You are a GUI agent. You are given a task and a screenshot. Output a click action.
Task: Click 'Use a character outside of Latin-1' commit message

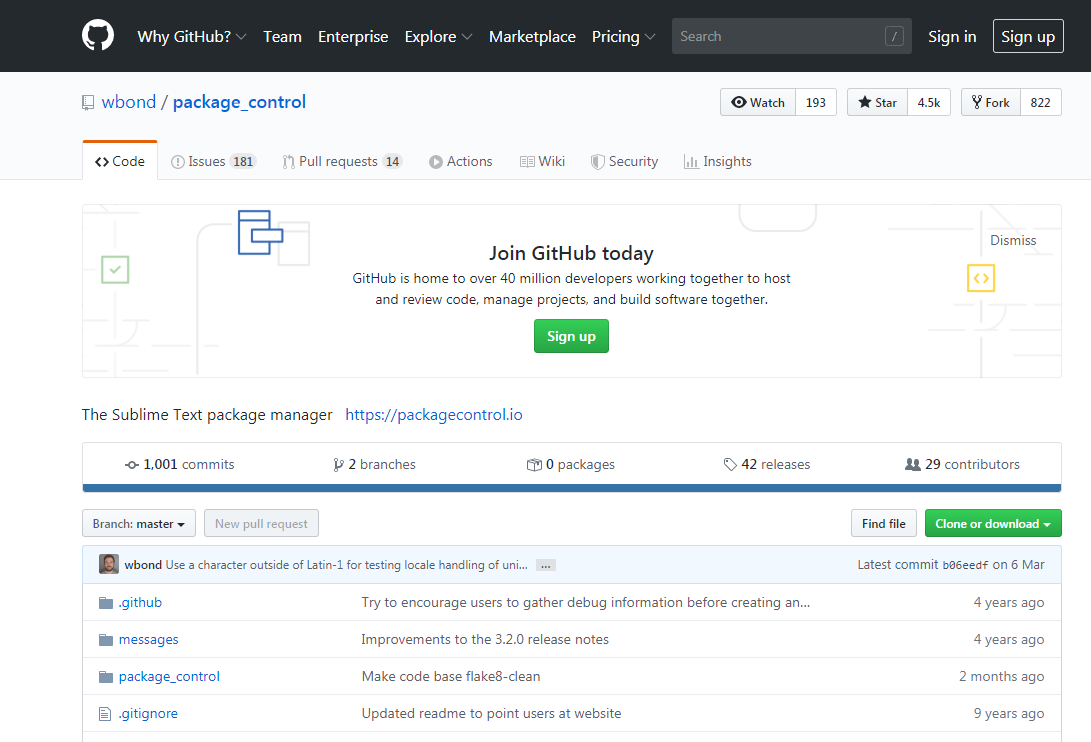click(x=347, y=565)
